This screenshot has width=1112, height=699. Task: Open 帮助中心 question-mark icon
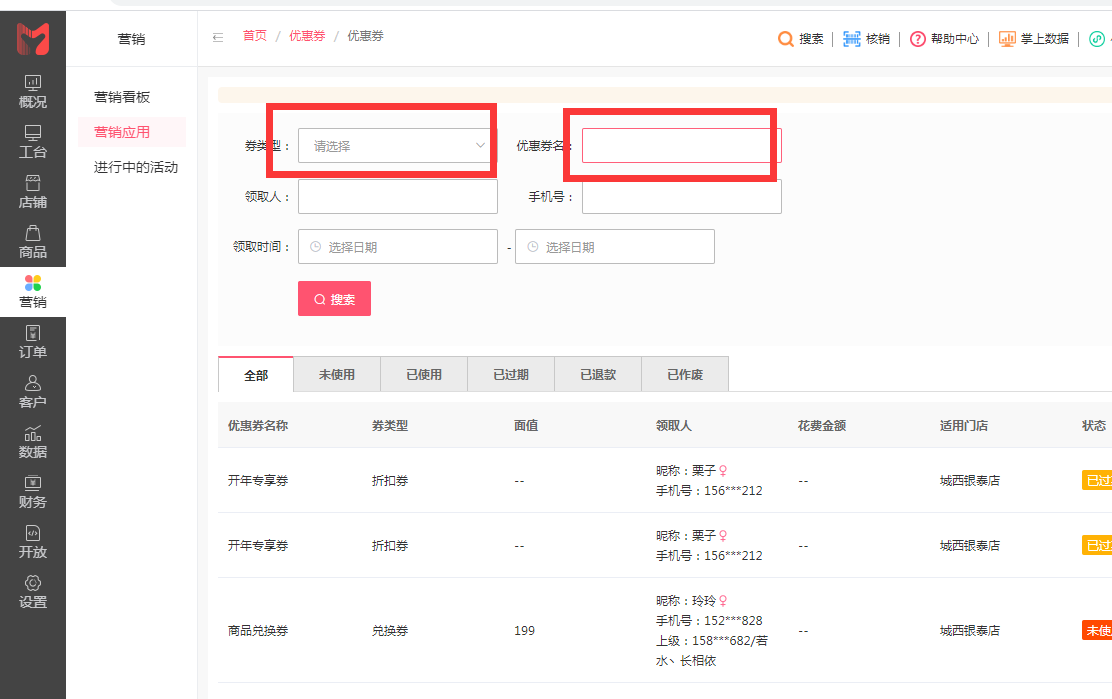(x=918, y=38)
